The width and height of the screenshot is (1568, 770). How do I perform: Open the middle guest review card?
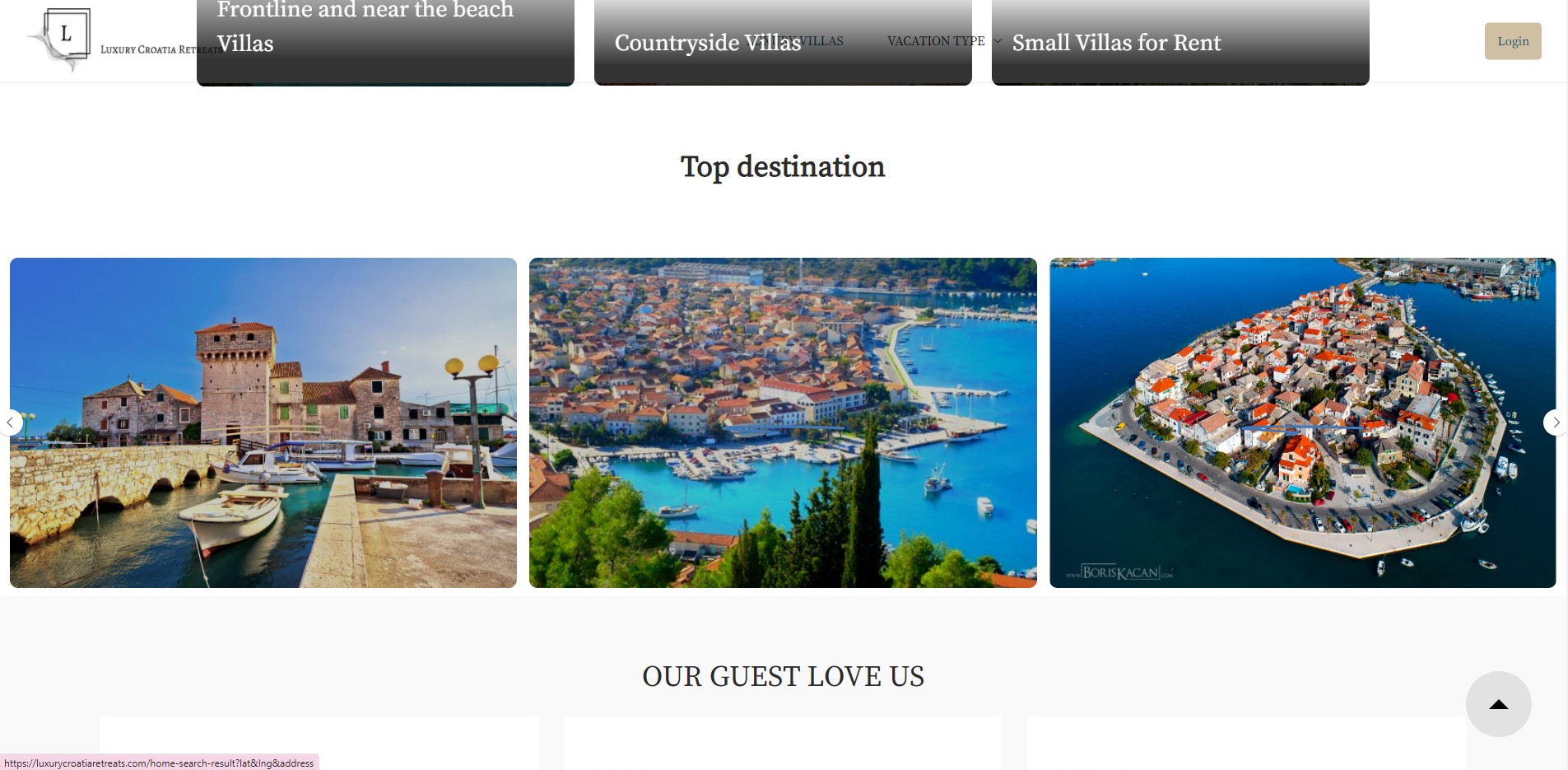(x=783, y=743)
